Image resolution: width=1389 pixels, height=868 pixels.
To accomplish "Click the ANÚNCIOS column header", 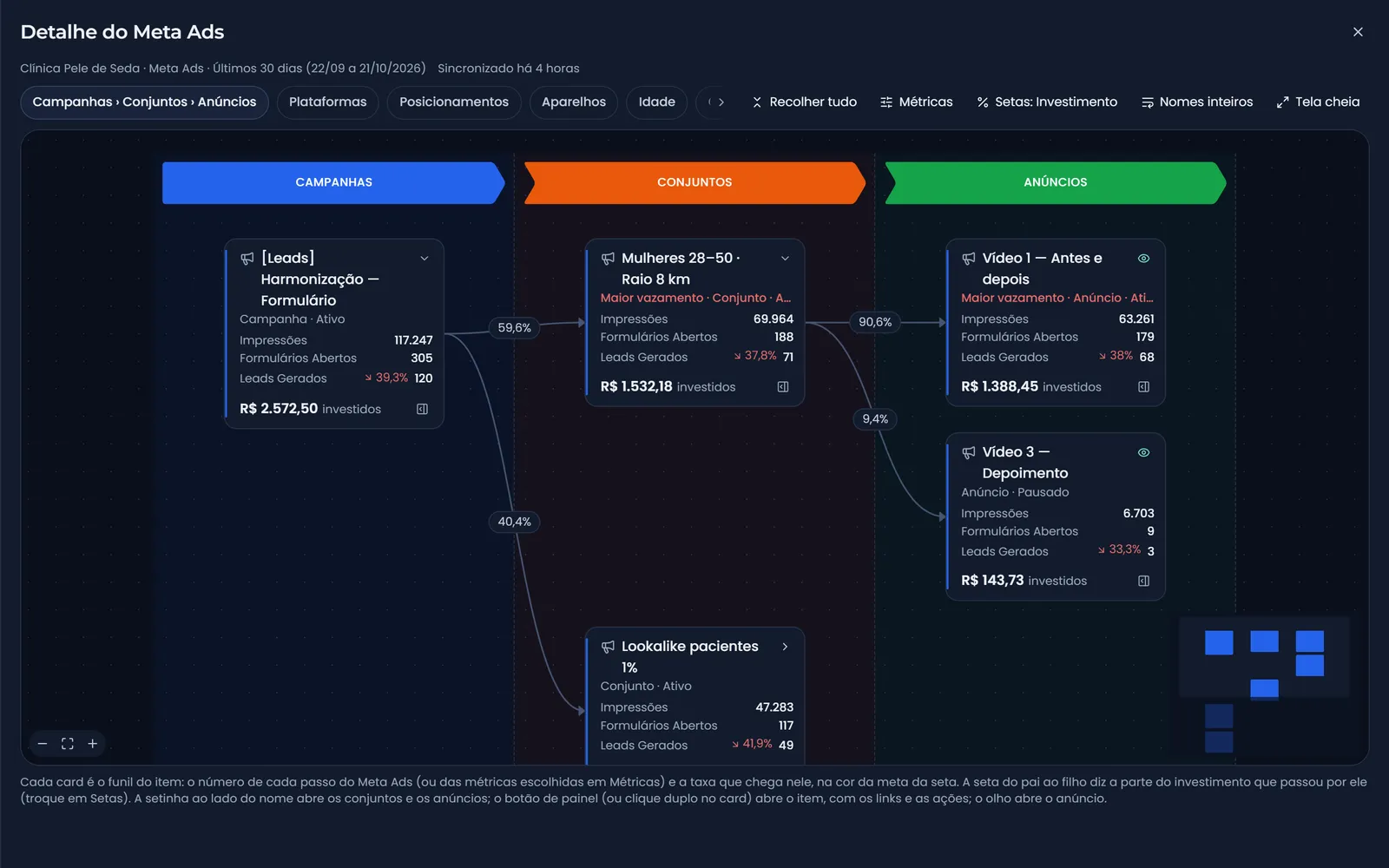I will point(1056,182).
